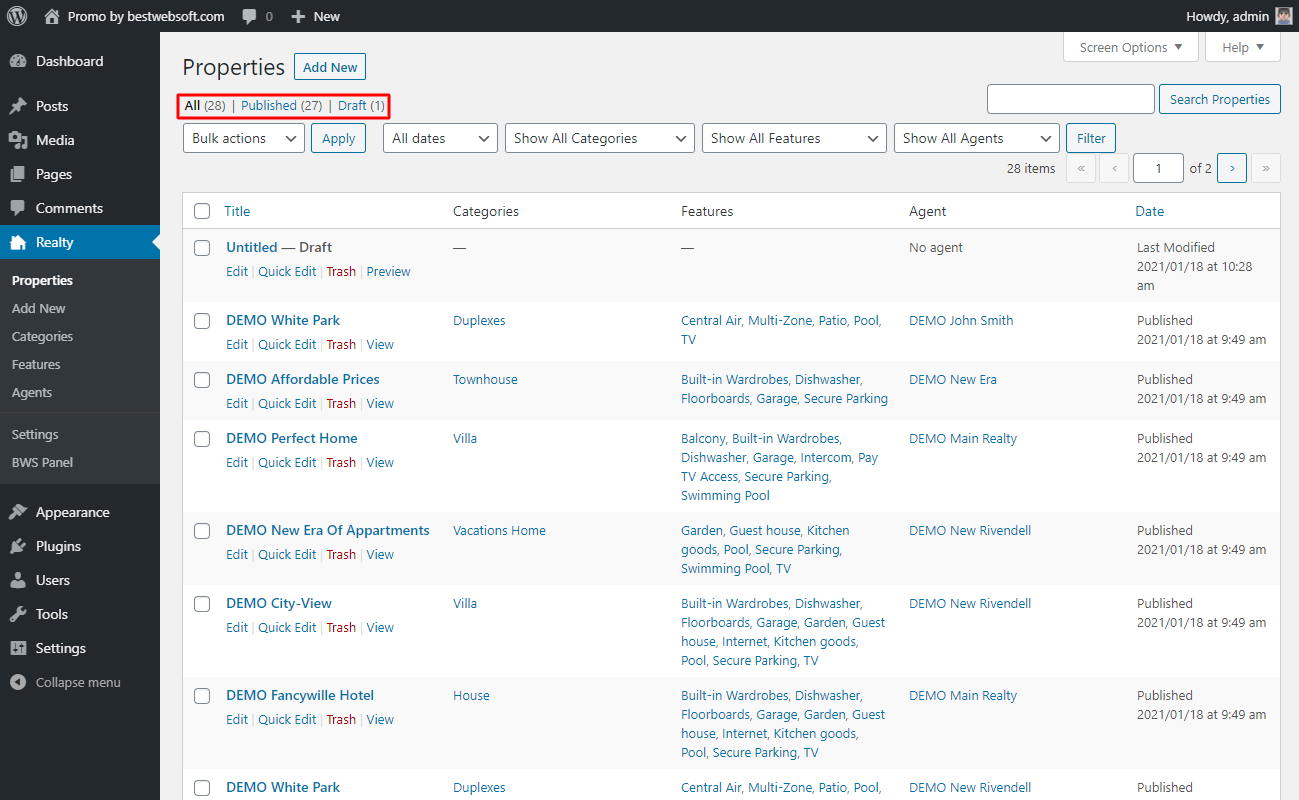This screenshot has width=1299, height=800.
Task: Expand Show All Features dropdown
Action: 794,138
